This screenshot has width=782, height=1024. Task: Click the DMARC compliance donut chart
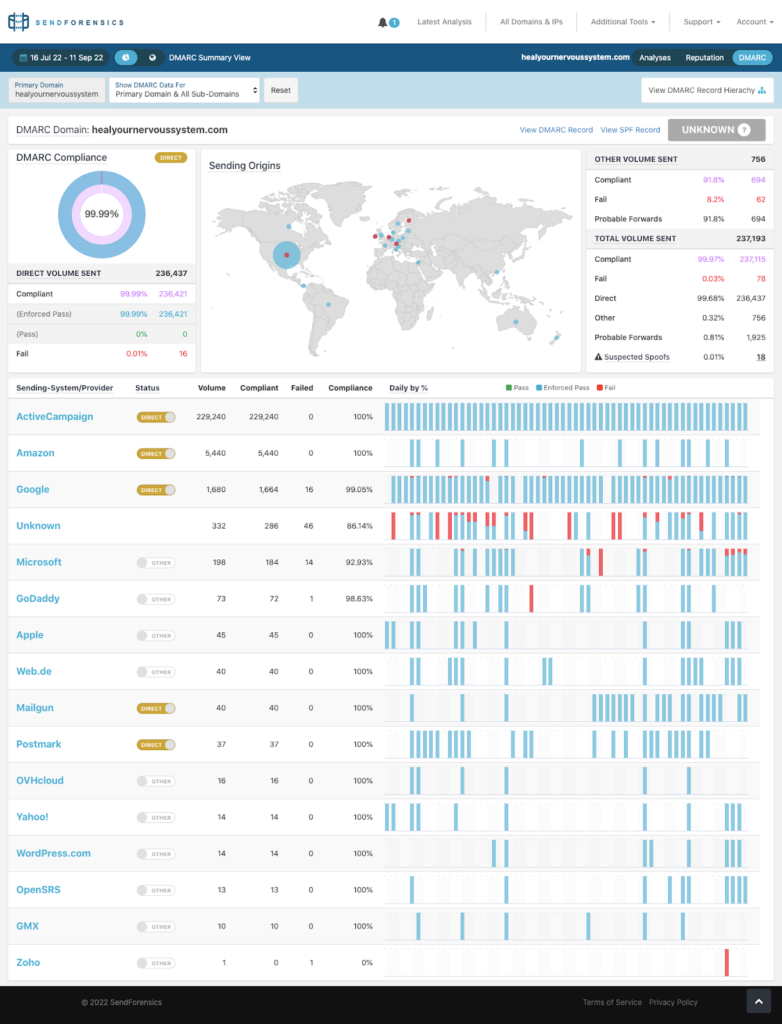pyautogui.click(x=101, y=214)
